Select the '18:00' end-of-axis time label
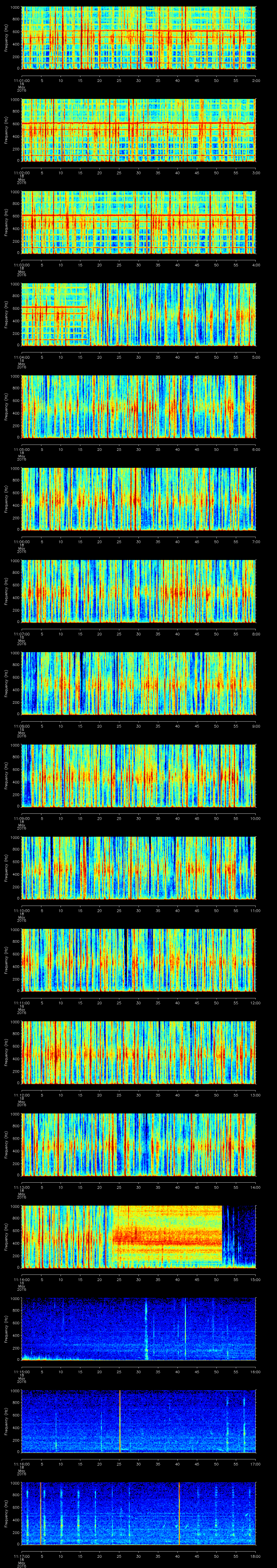This screenshot has width=277, height=1568. click(x=256, y=1556)
